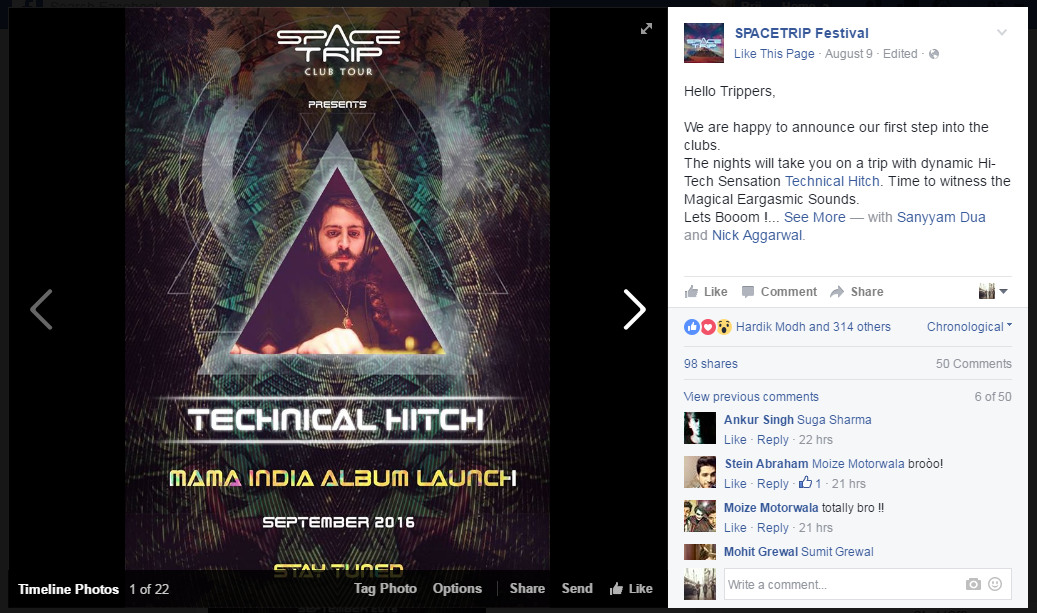Like the photo from the bottom bar
This screenshot has width=1037, height=613.
coord(631,589)
